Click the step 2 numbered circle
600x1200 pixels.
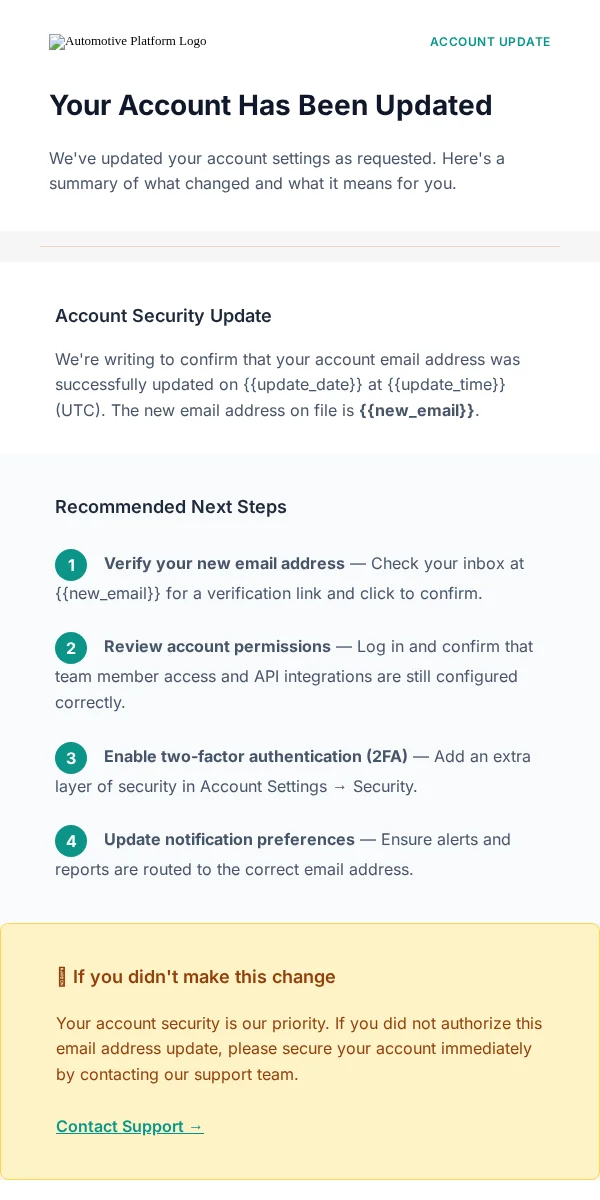tap(71, 648)
